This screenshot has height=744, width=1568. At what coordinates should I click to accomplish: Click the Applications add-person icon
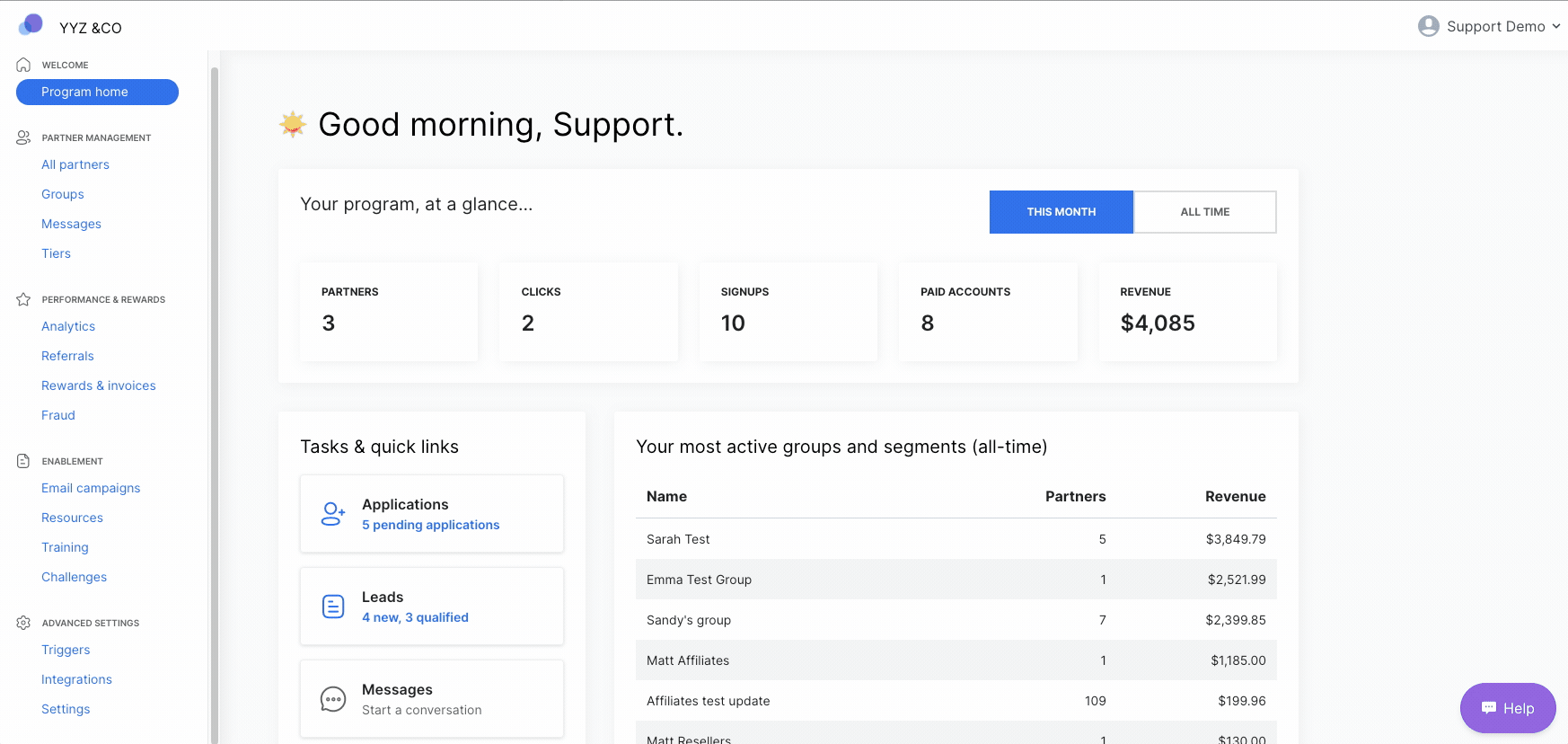(x=333, y=514)
